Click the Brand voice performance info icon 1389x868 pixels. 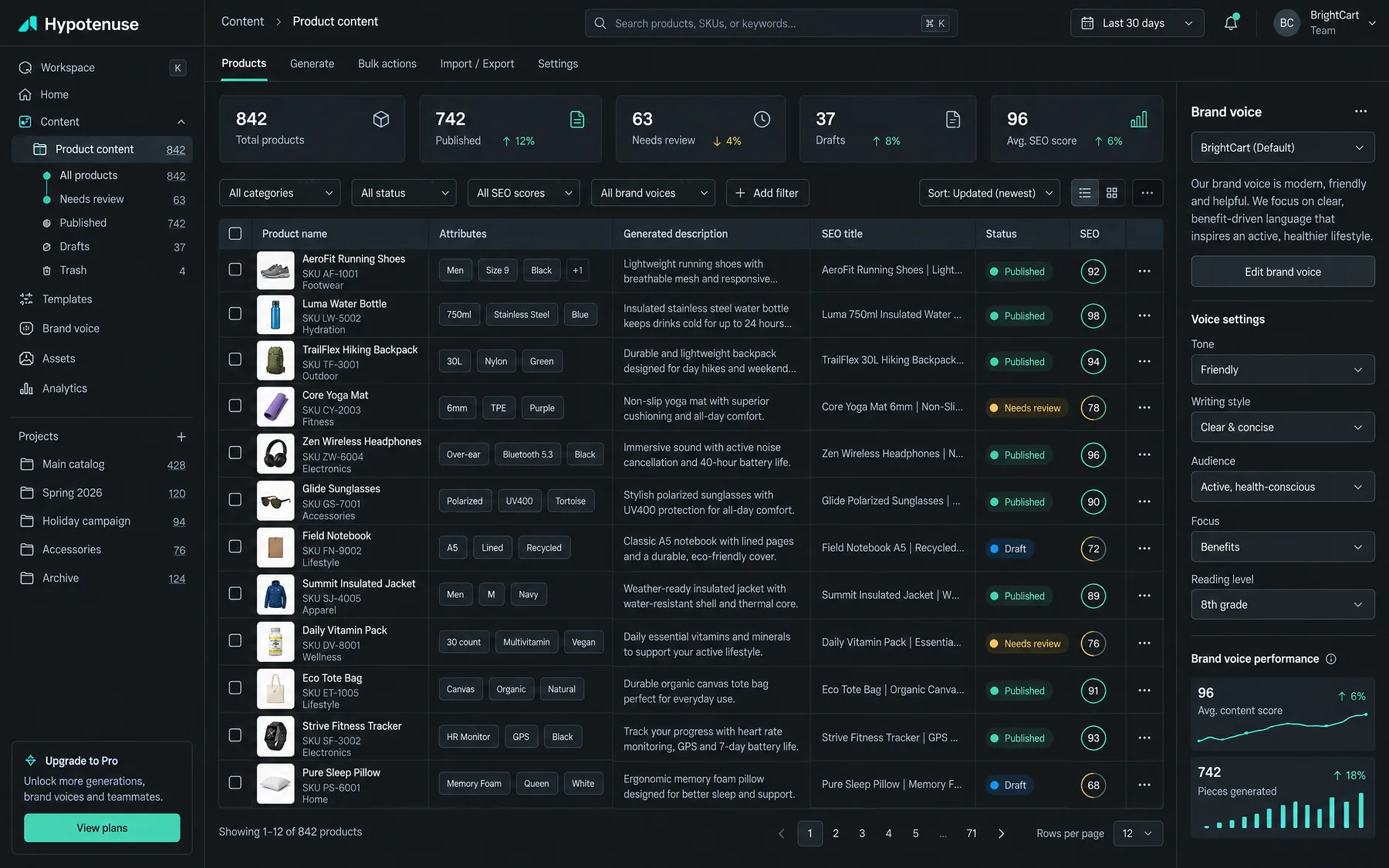tap(1331, 659)
